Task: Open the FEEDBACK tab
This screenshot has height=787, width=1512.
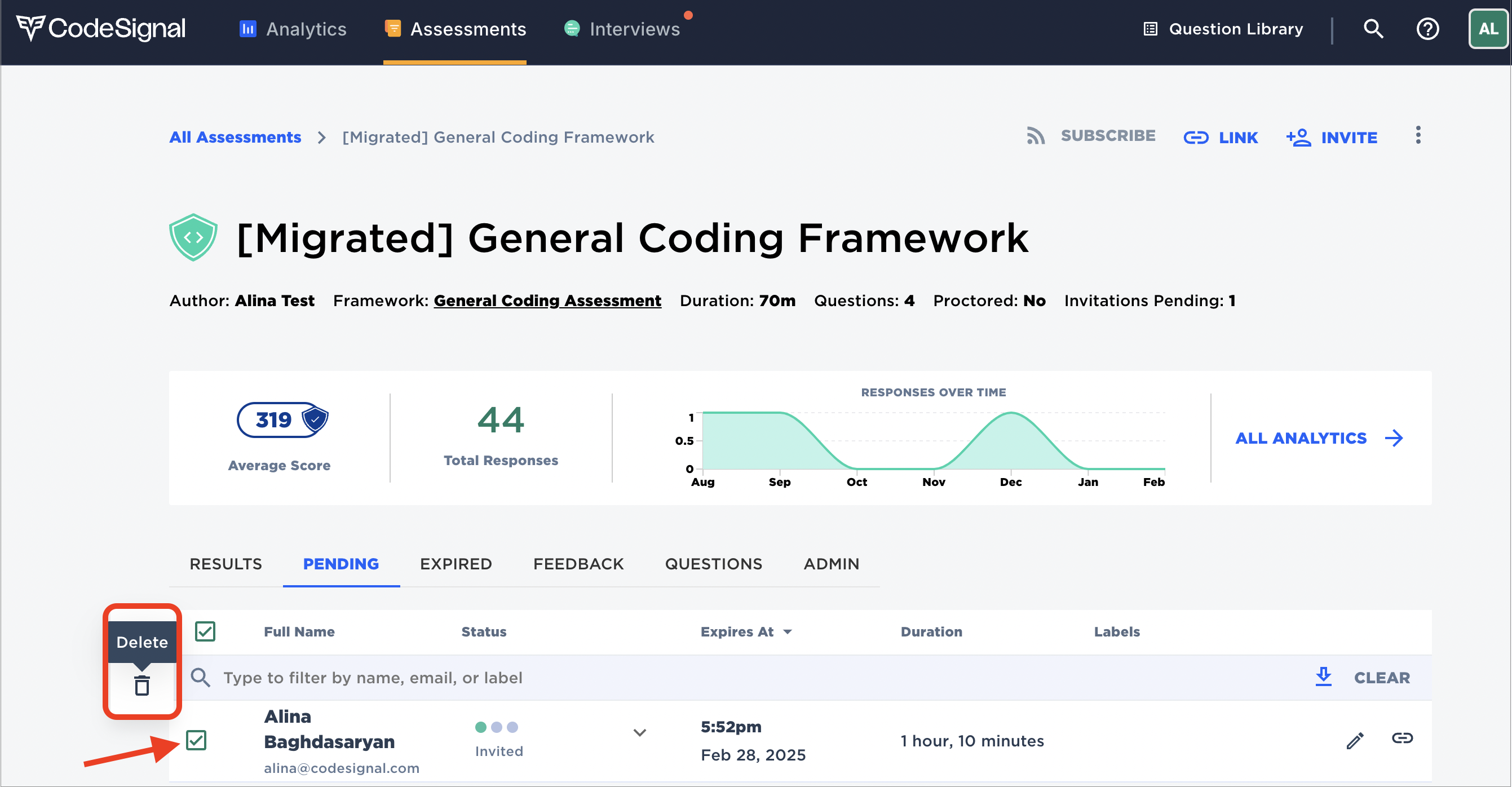Action: pyautogui.click(x=579, y=564)
